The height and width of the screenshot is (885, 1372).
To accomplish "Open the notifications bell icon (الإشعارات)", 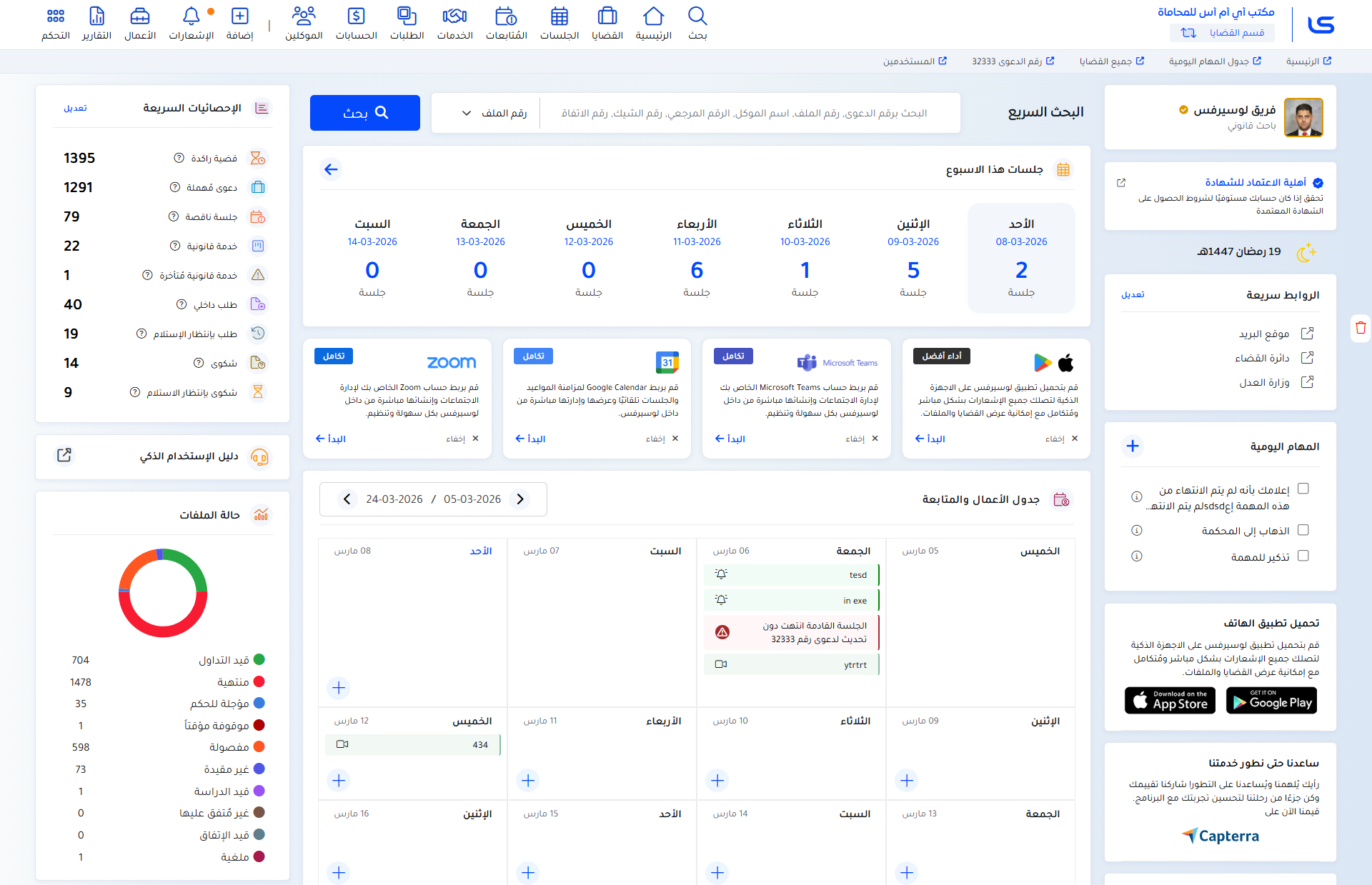I will coord(191,17).
